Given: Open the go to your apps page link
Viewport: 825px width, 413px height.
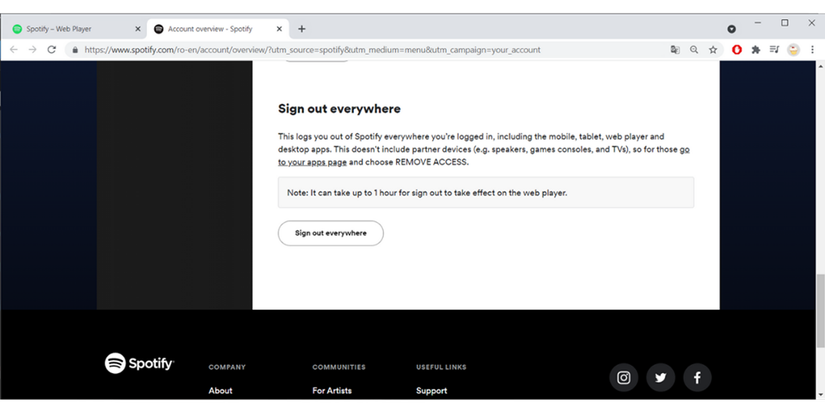Looking at the screenshot, I should point(312,162).
